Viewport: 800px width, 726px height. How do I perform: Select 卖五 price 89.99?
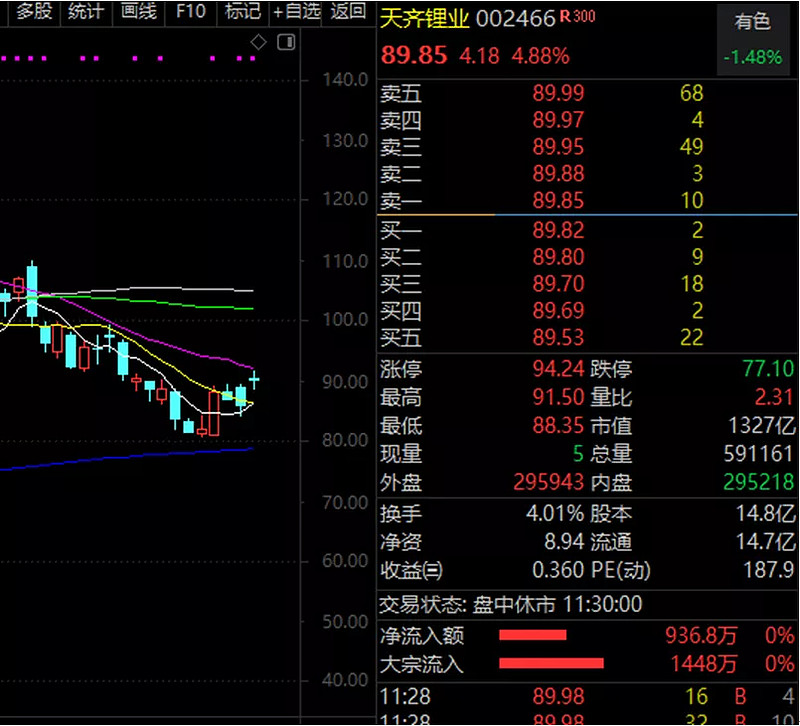558,93
